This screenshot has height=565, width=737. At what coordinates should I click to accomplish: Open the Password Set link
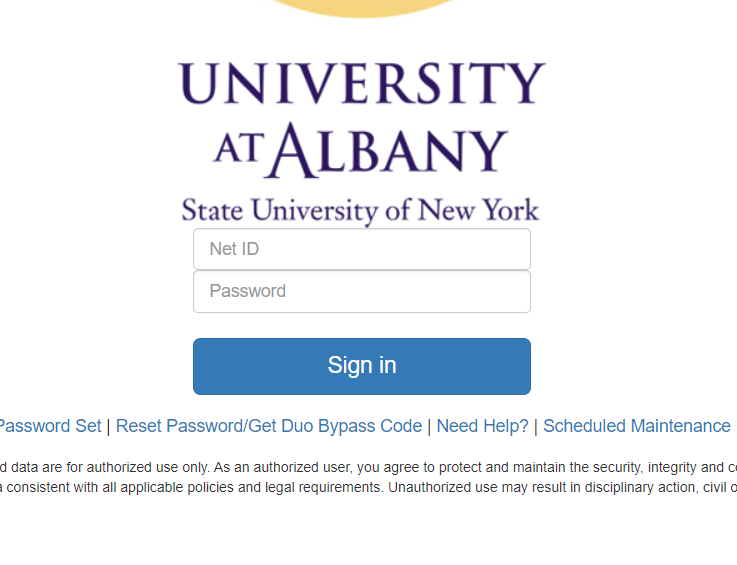pyautogui.click(x=50, y=426)
